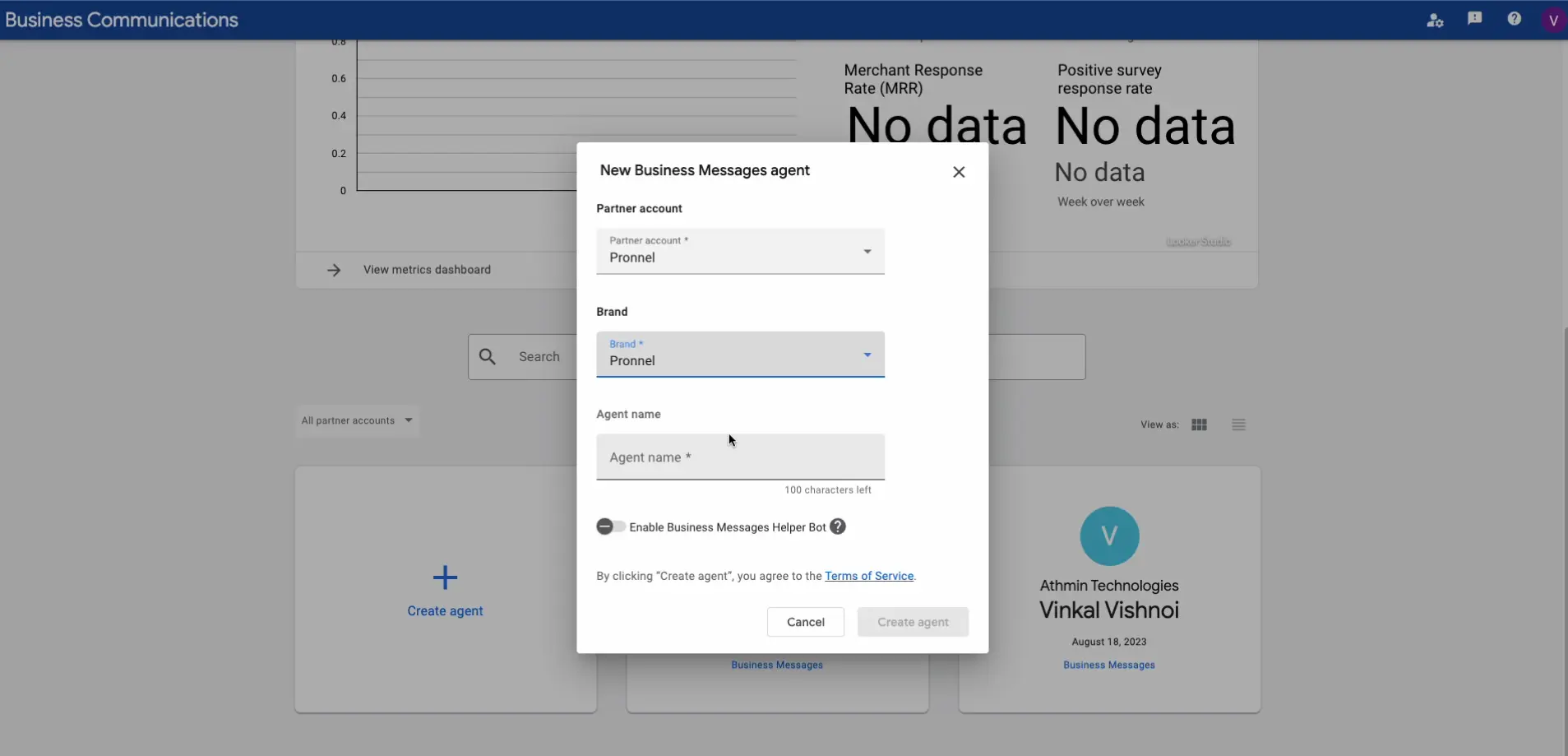Click the Search input field

pos(776,356)
